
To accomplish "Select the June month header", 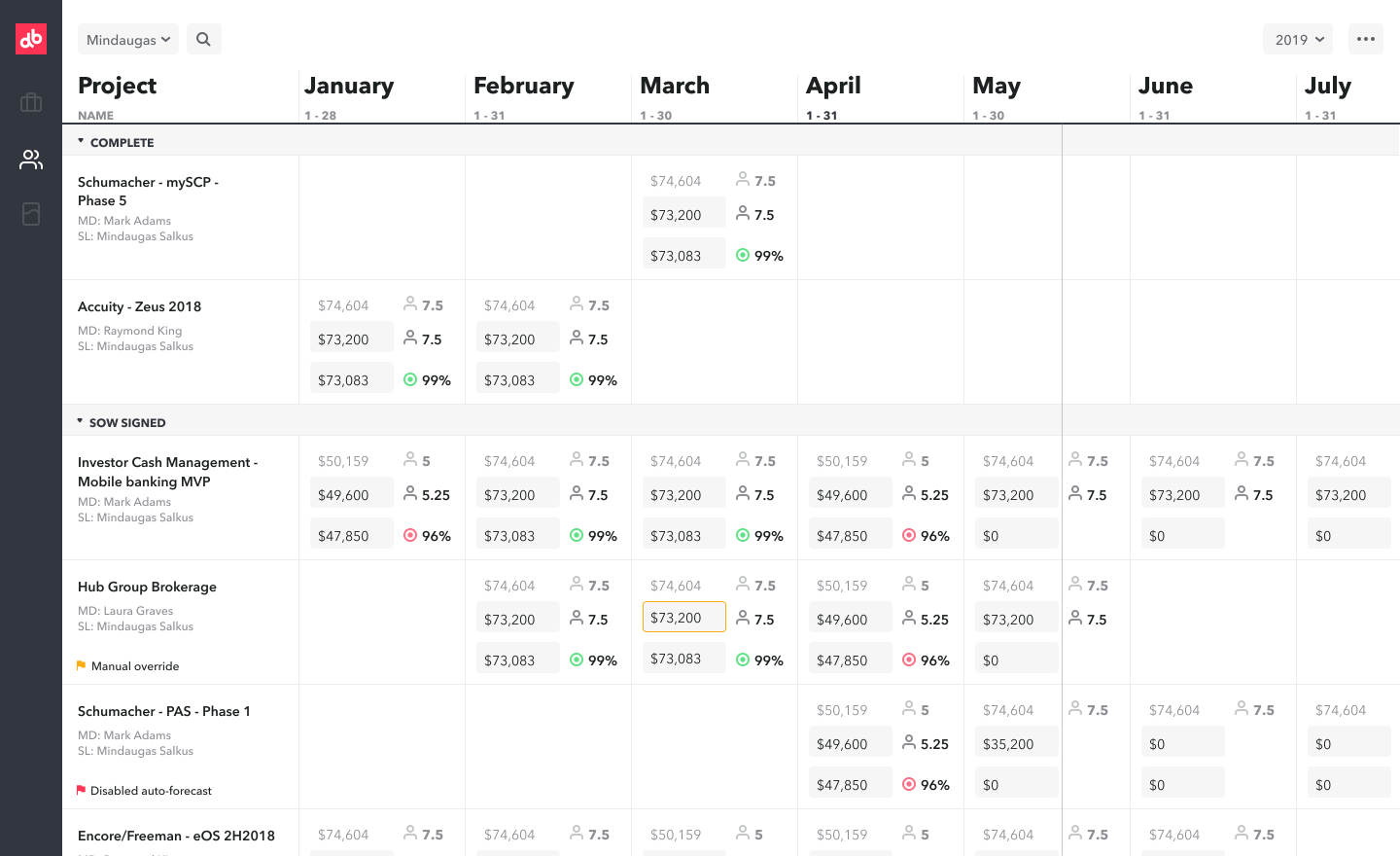I will click(1166, 86).
